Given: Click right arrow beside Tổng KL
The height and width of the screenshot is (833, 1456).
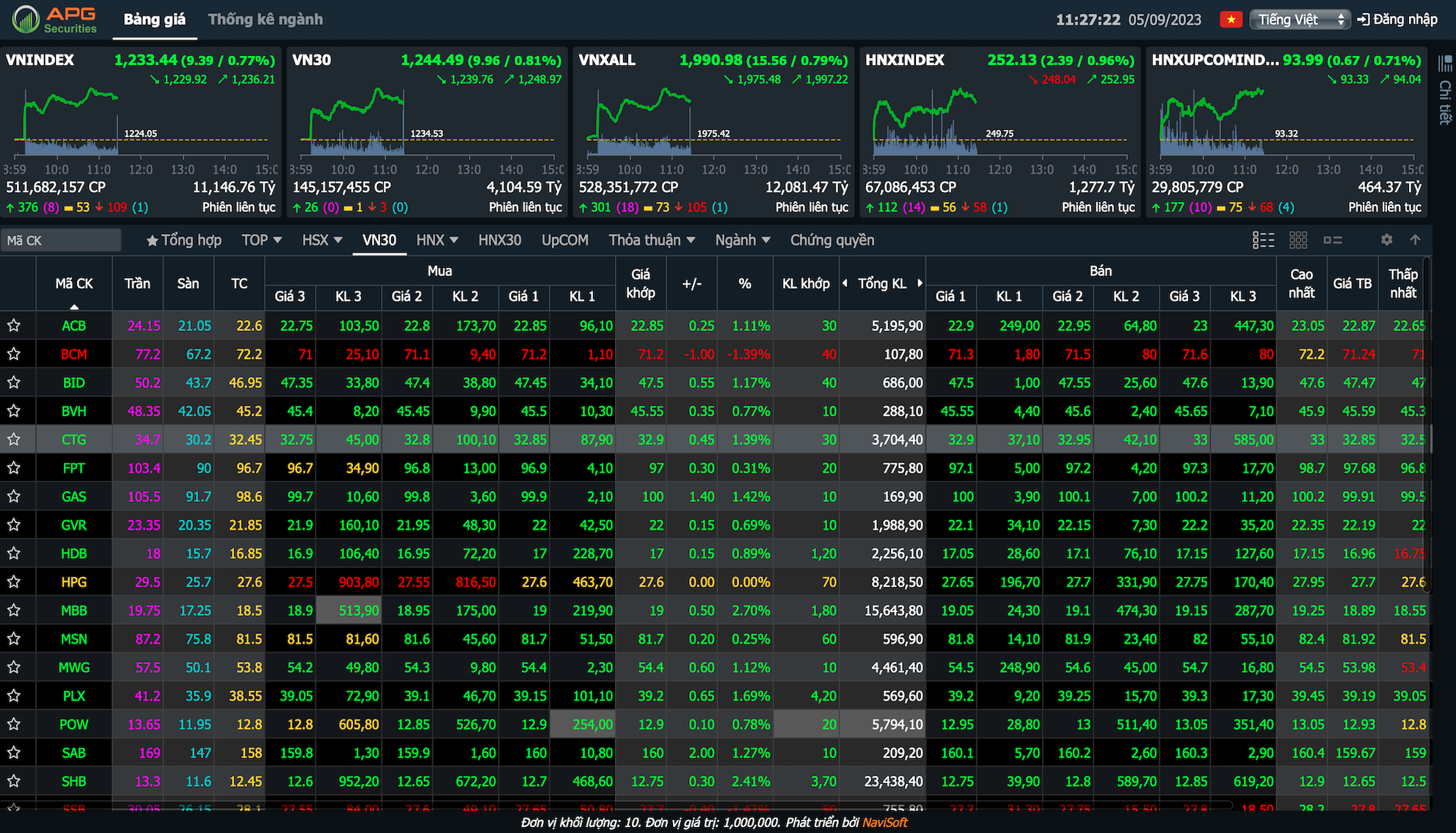Looking at the screenshot, I should [x=920, y=283].
